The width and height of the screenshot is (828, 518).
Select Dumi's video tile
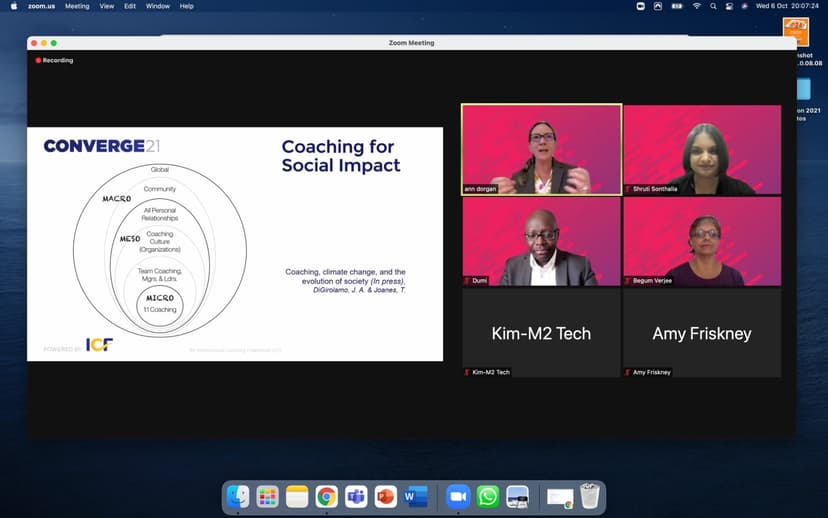click(x=542, y=241)
